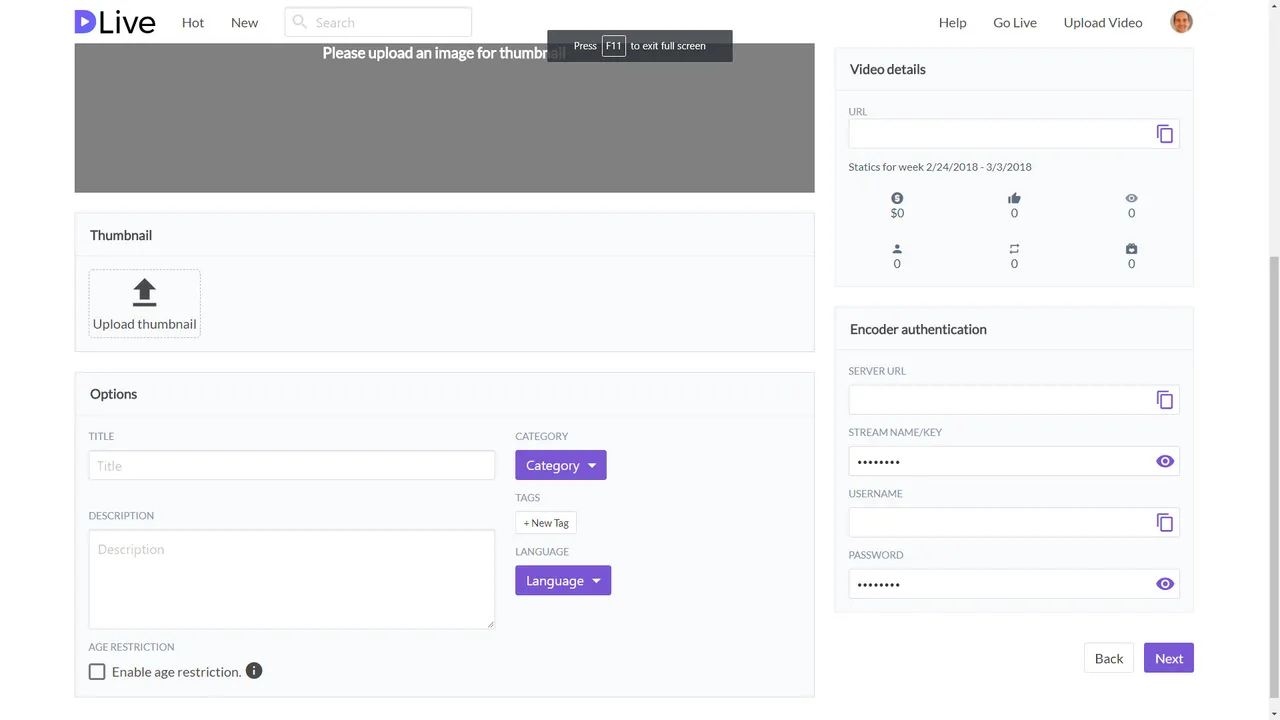Click into the Title field

[x=292, y=465]
